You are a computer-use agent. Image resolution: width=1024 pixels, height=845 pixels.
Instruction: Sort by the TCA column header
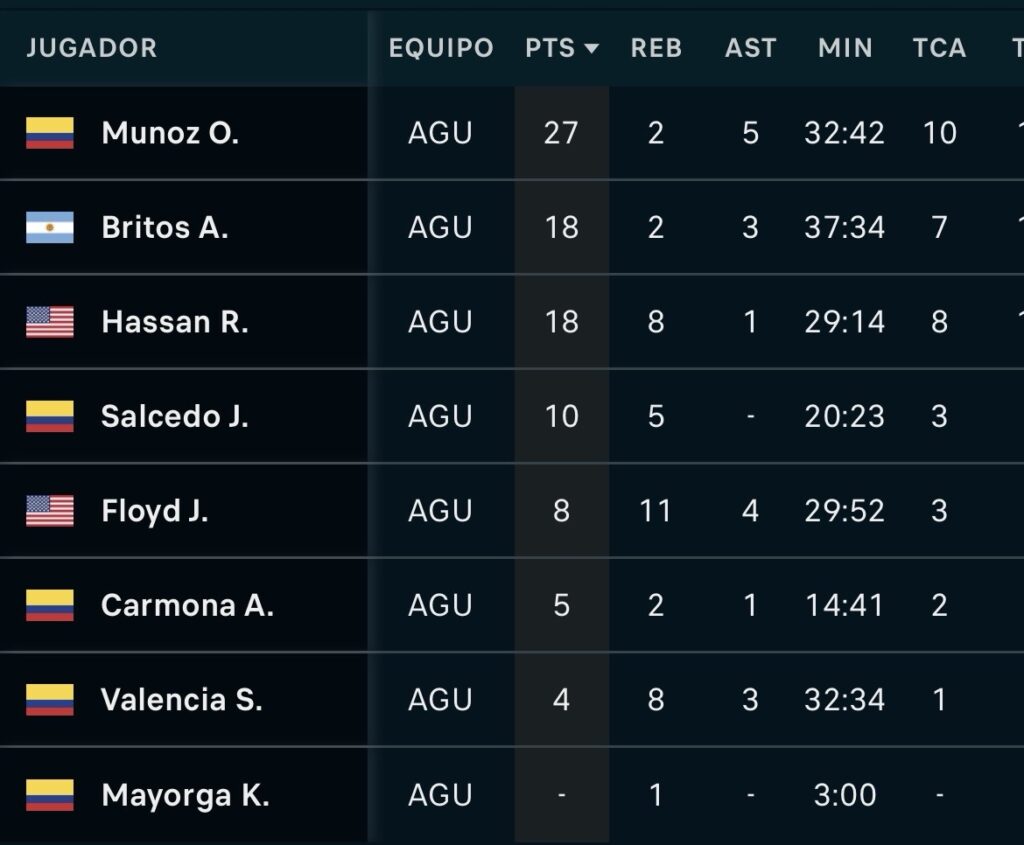click(x=939, y=48)
